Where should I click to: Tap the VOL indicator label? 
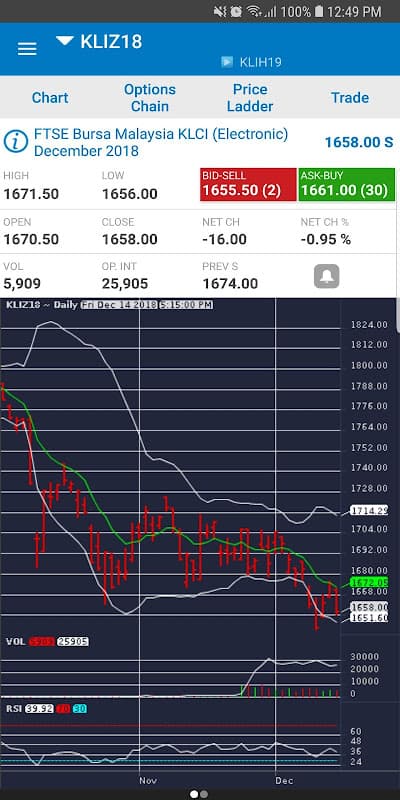click(15, 641)
